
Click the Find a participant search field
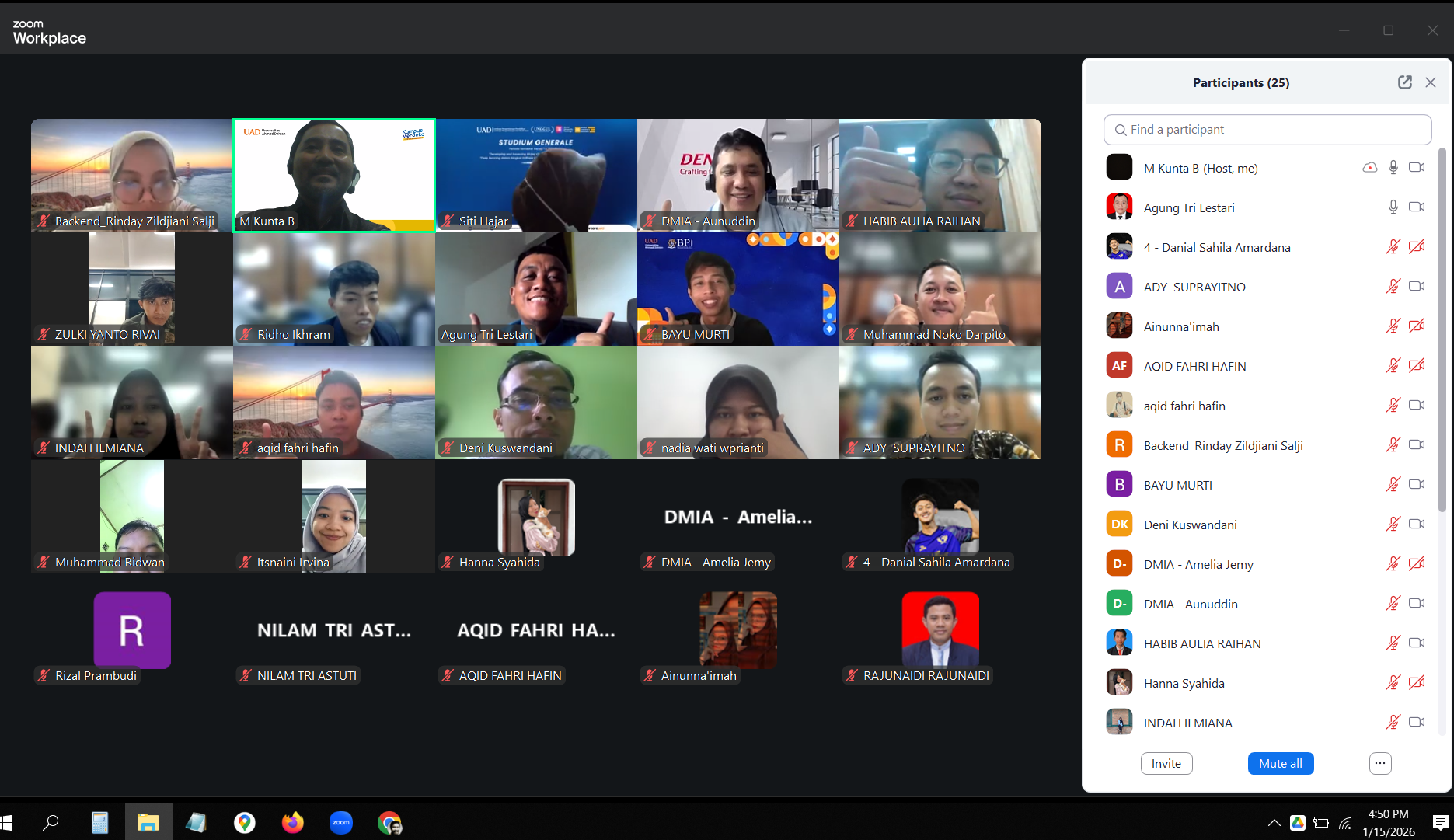point(1267,130)
